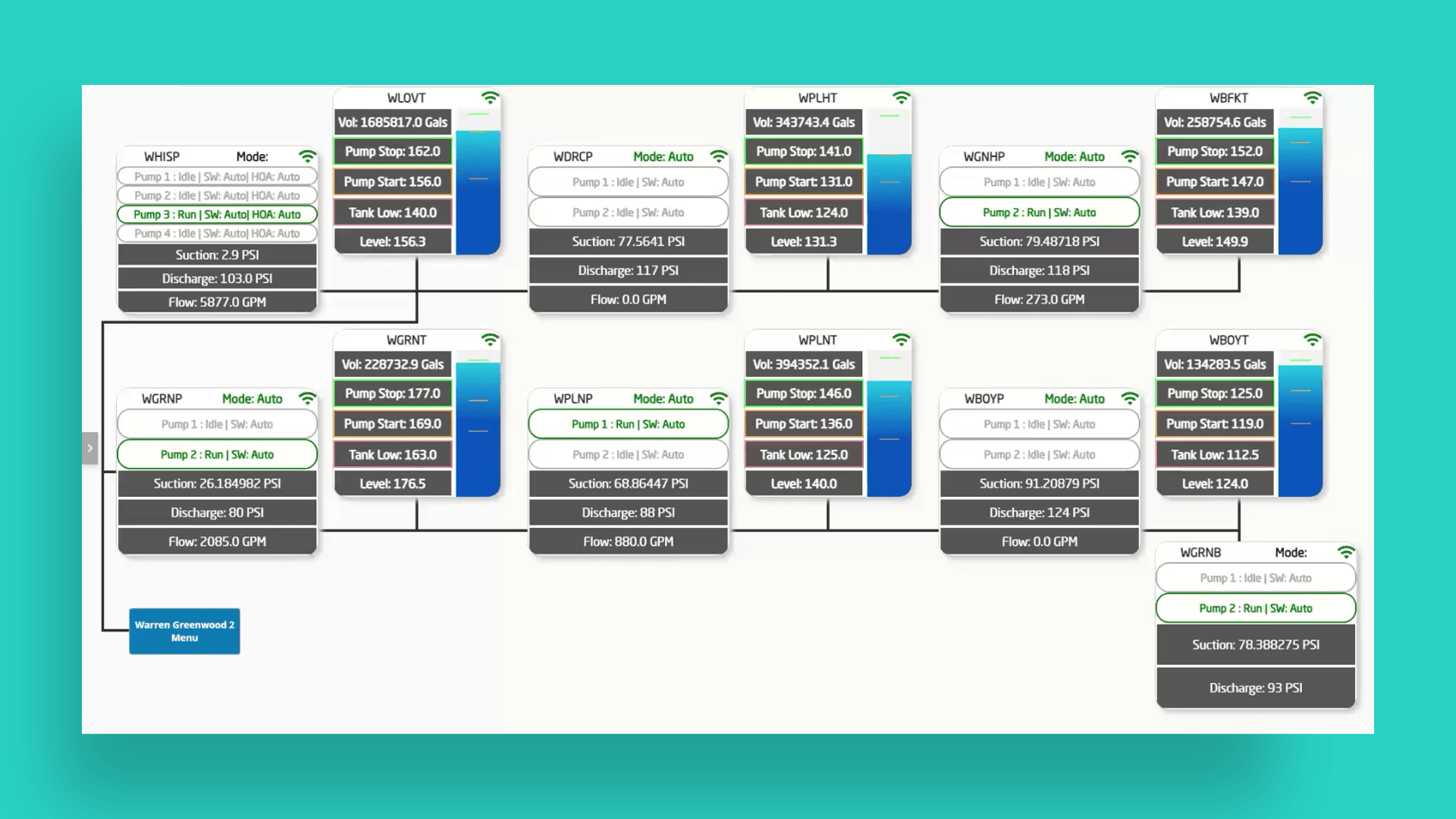1456x819 pixels.
Task: Select WGNHP Pump 1 Idle row
Action: 1039,182
